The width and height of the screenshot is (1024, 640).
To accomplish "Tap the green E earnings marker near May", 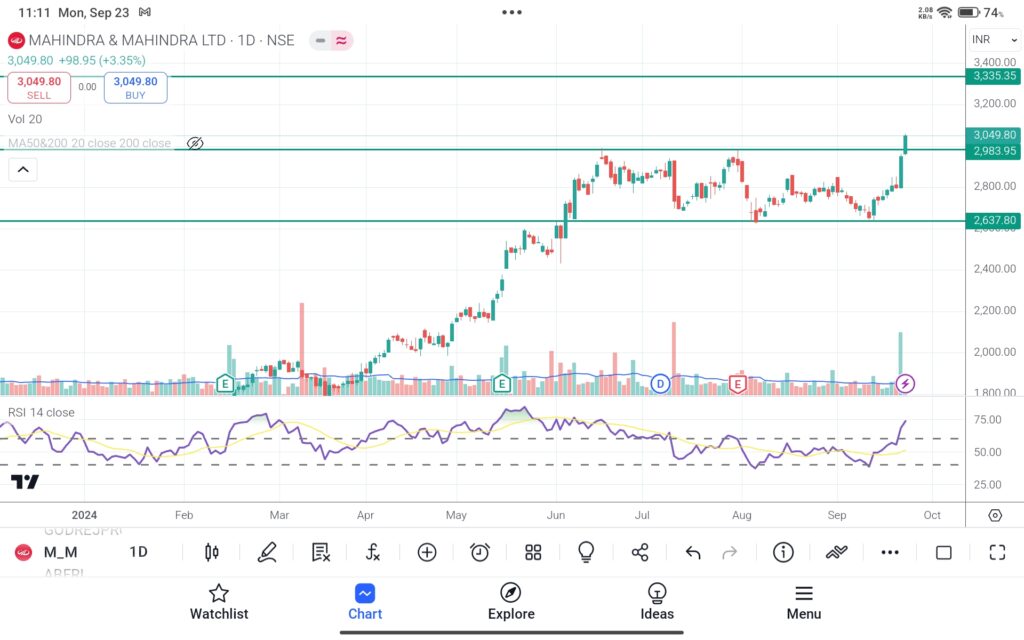I will [x=502, y=383].
